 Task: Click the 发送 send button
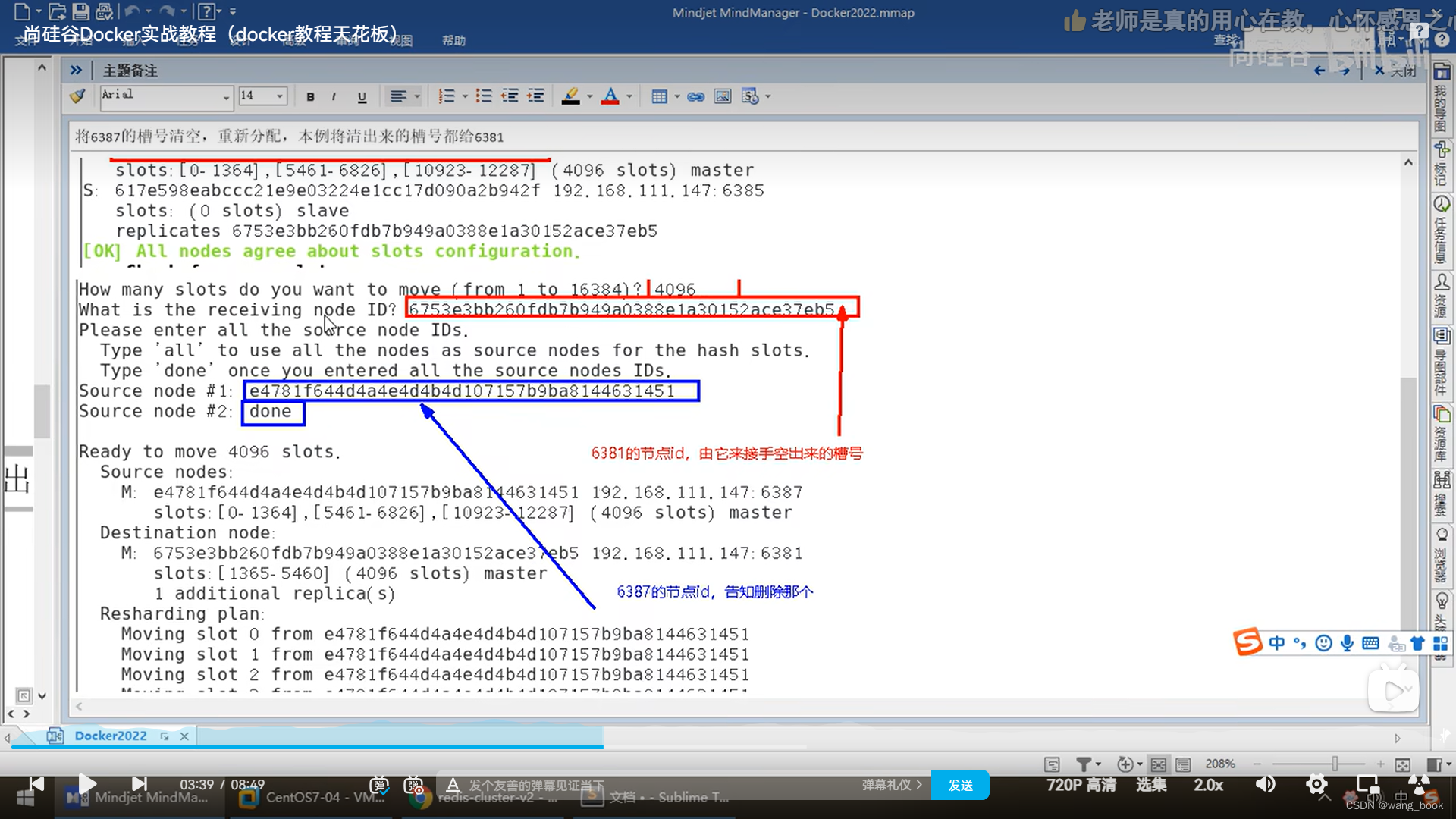[960, 786]
